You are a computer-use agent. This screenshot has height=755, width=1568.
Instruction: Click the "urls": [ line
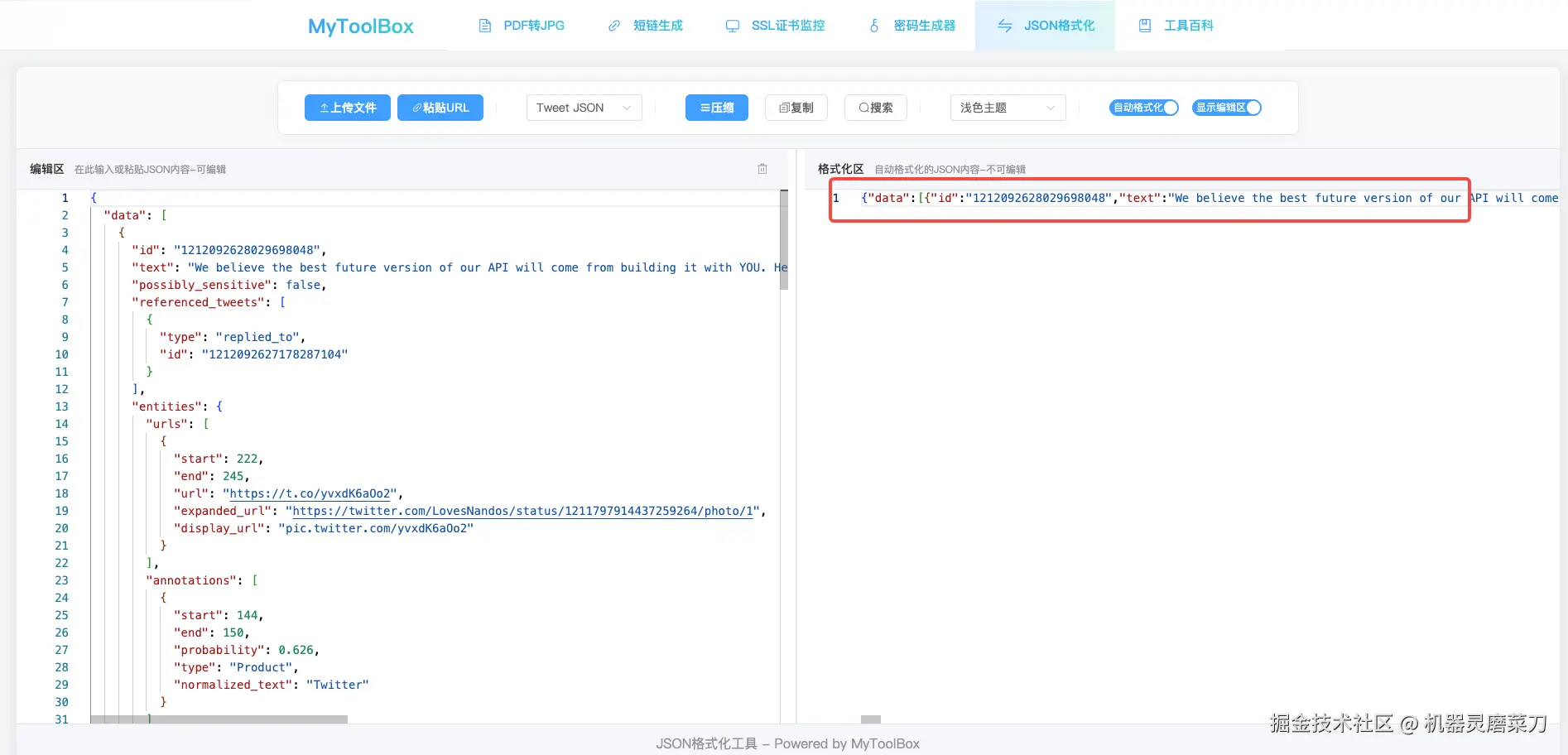[x=177, y=424]
